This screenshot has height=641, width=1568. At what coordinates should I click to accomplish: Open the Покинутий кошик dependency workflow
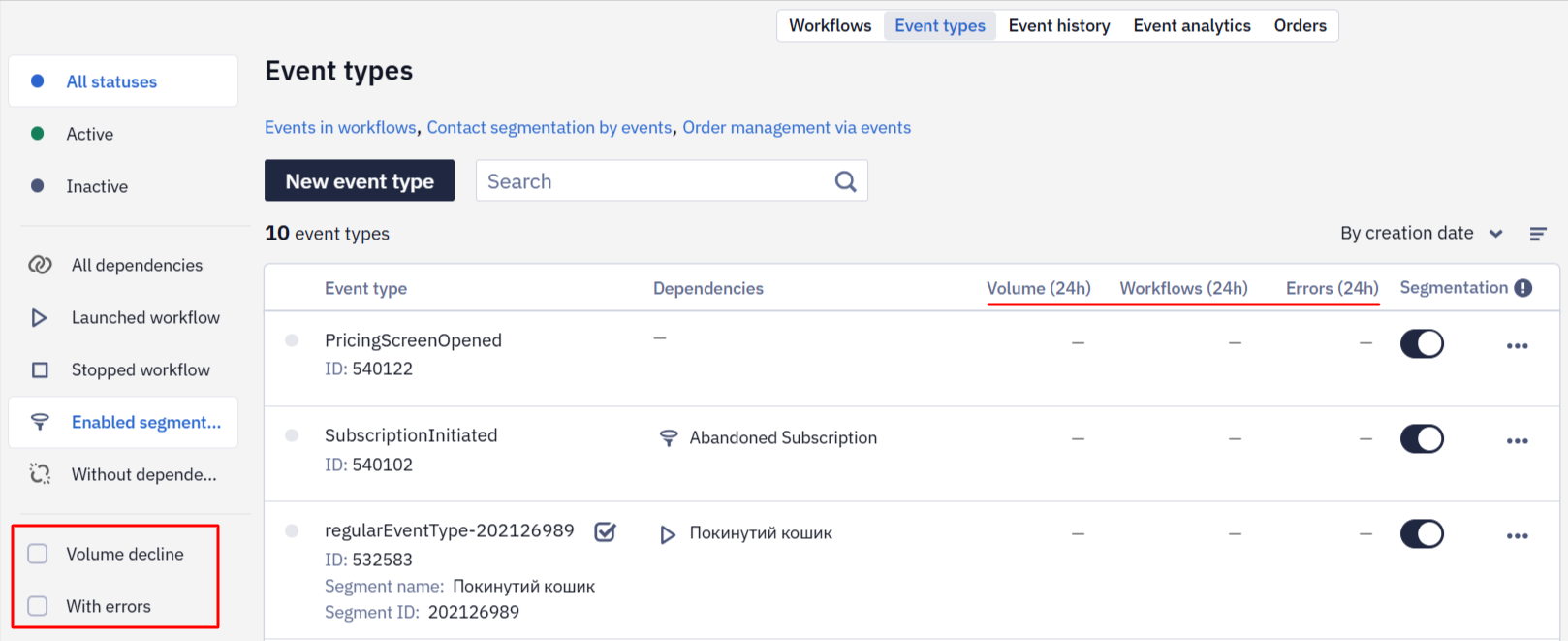[761, 533]
